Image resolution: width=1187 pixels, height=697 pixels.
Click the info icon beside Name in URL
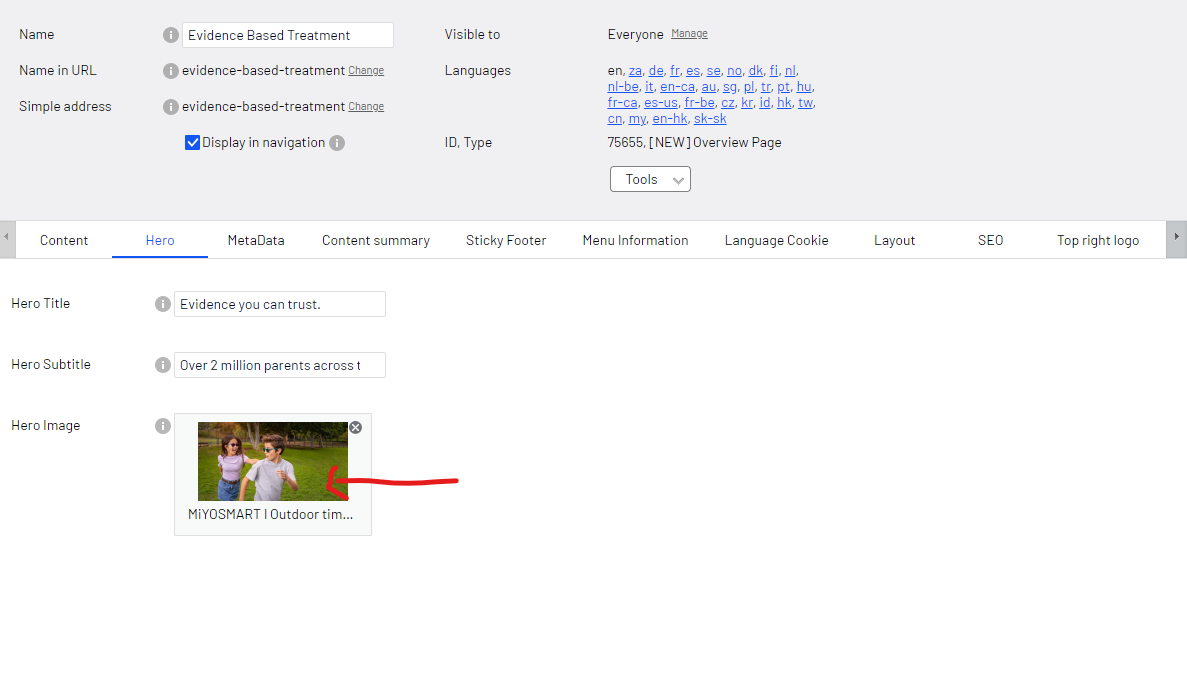[171, 71]
